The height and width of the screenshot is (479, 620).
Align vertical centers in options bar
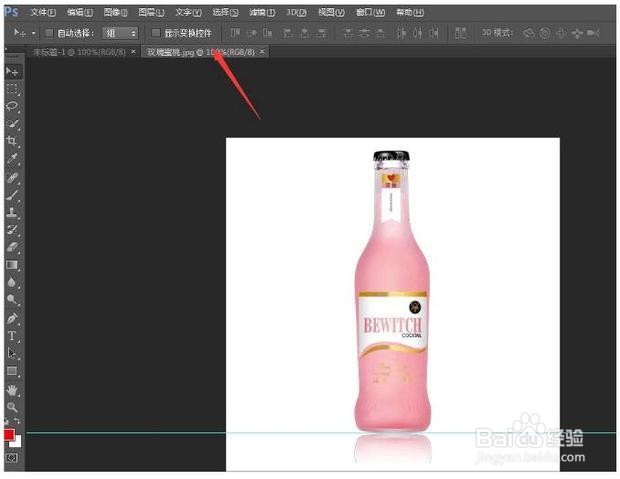[x=252, y=33]
